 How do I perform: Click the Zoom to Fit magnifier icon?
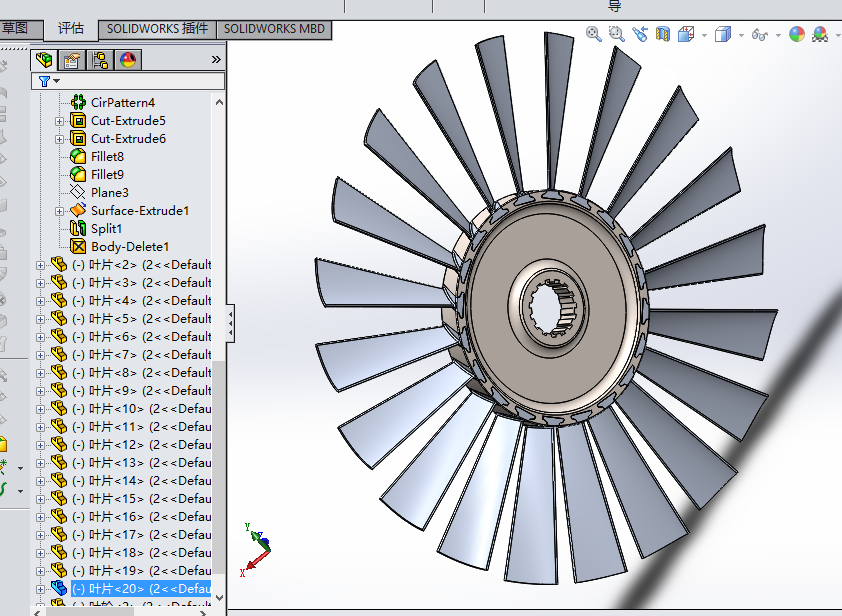click(x=594, y=34)
